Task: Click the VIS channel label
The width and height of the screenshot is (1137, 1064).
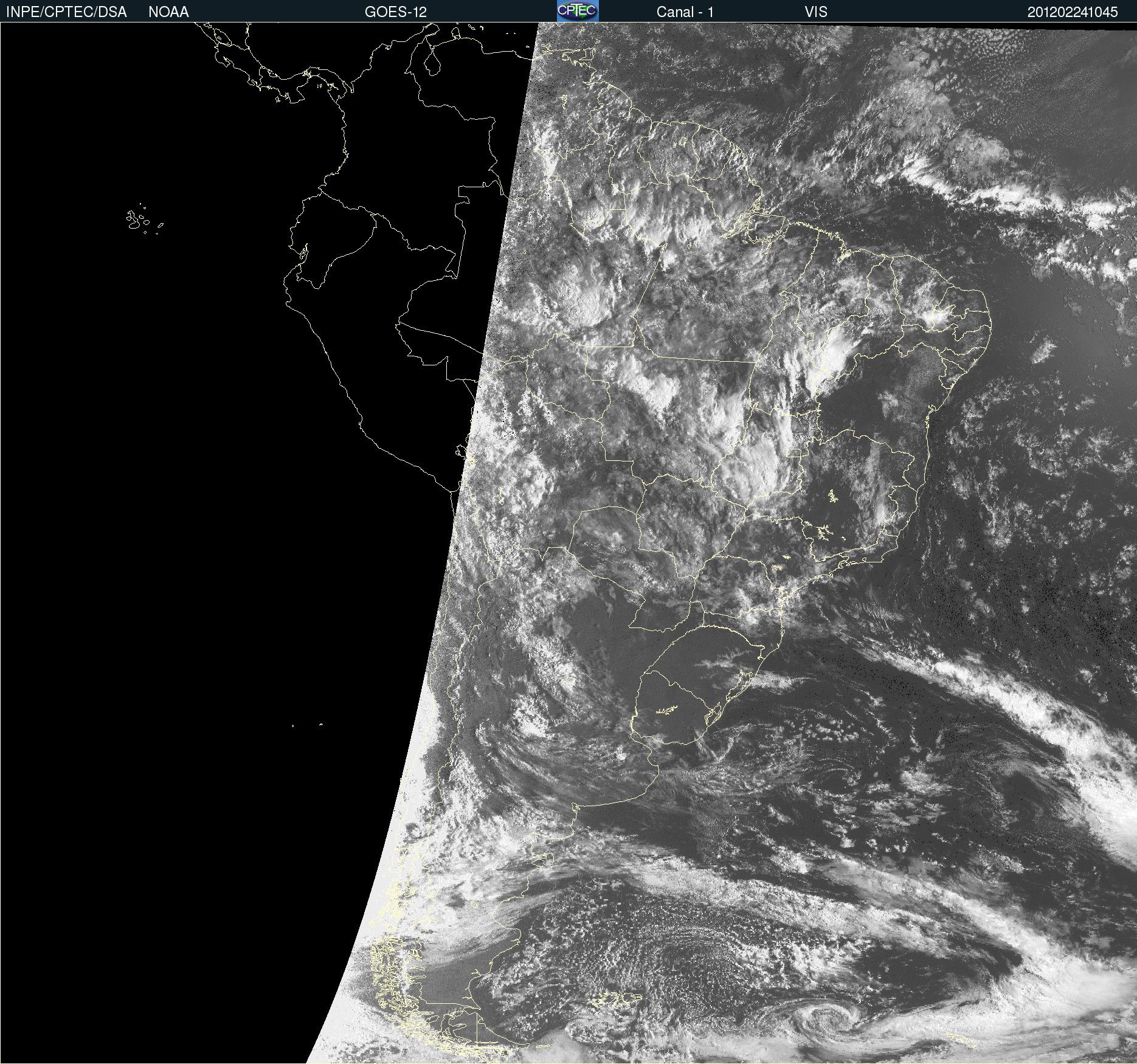Action: [x=816, y=12]
